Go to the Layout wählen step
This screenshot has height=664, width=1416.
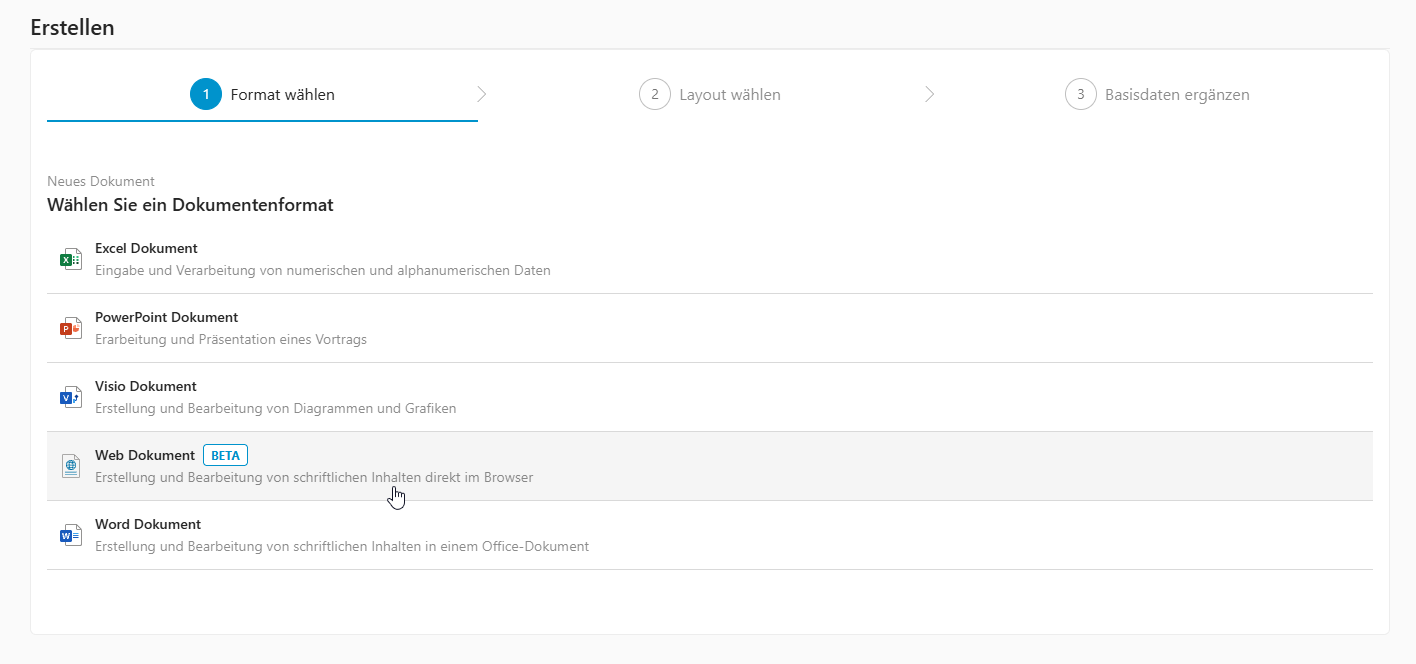(729, 95)
